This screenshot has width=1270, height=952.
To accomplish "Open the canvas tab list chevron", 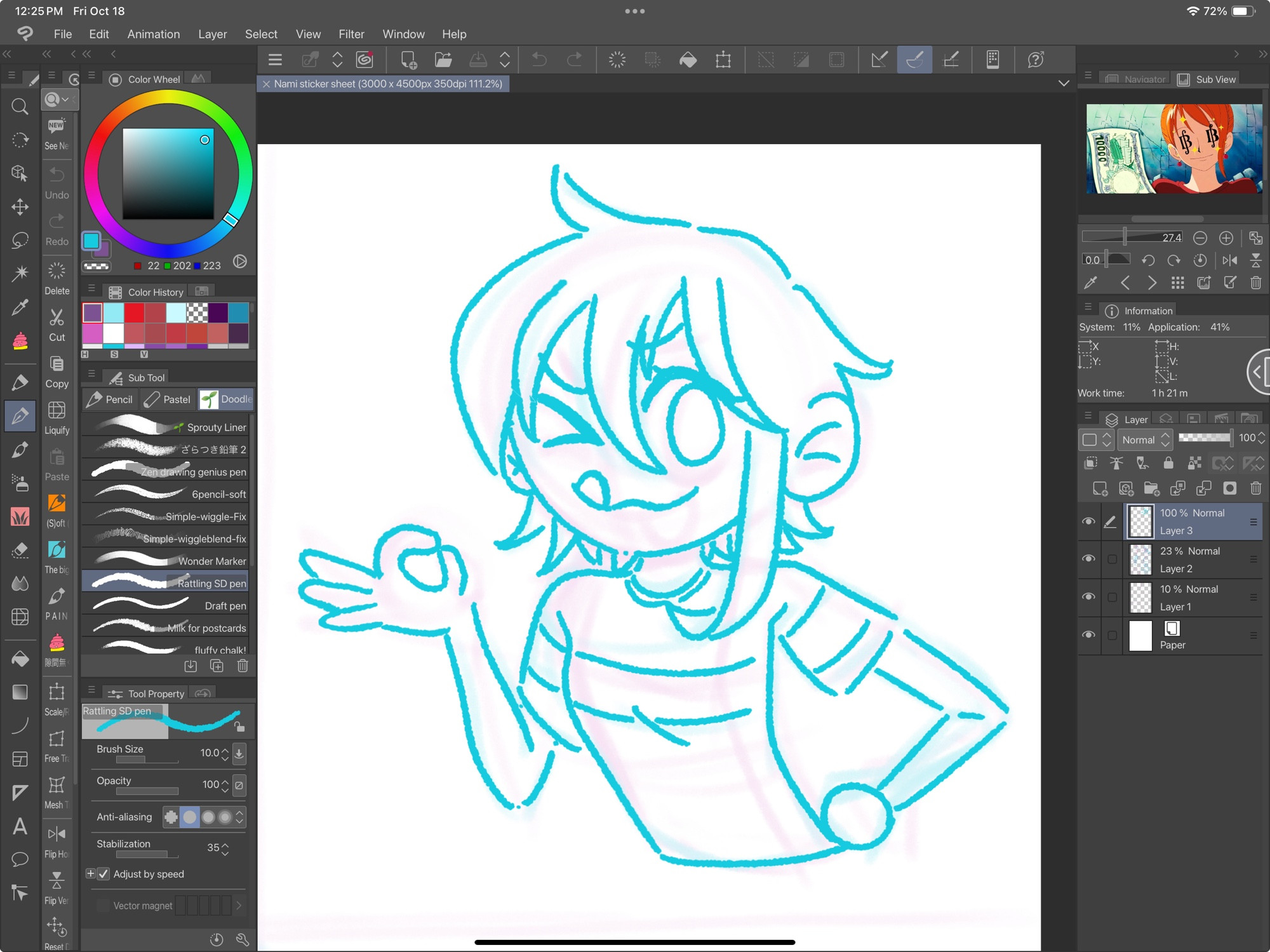I will [1064, 83].
